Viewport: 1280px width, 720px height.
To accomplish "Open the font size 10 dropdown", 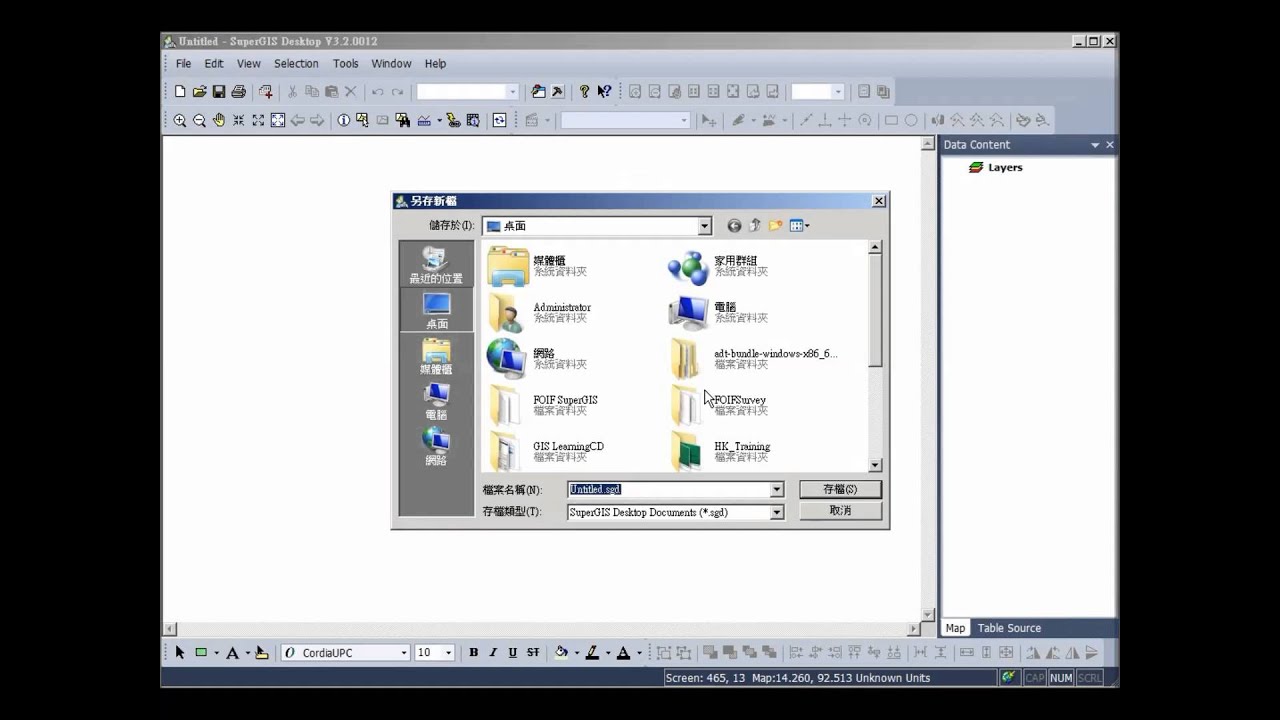I will 448,653.
